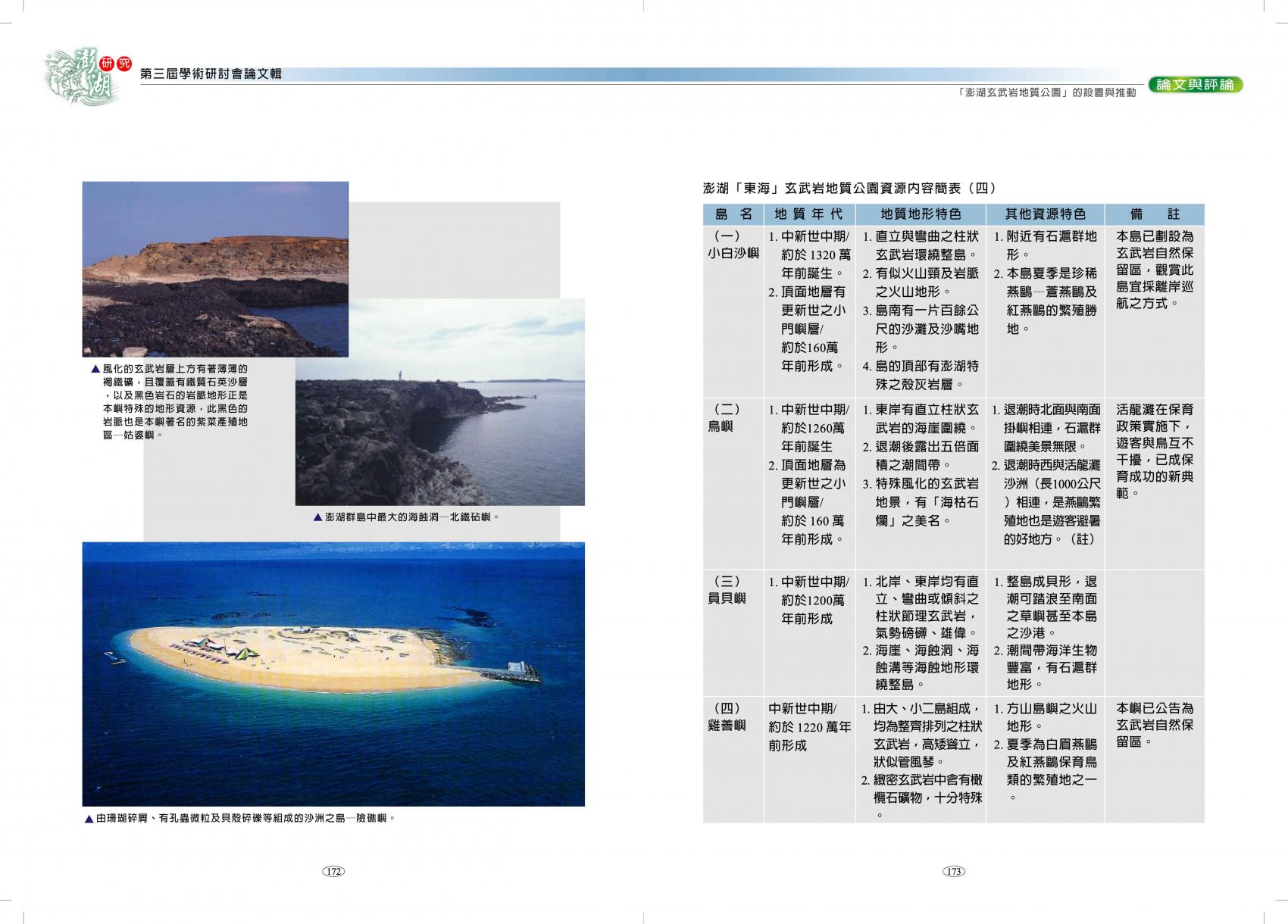Select the 其他資源特色 column header
Image resolution: width=1288 pixels, height=924 pixels.
coord(1045,214)
